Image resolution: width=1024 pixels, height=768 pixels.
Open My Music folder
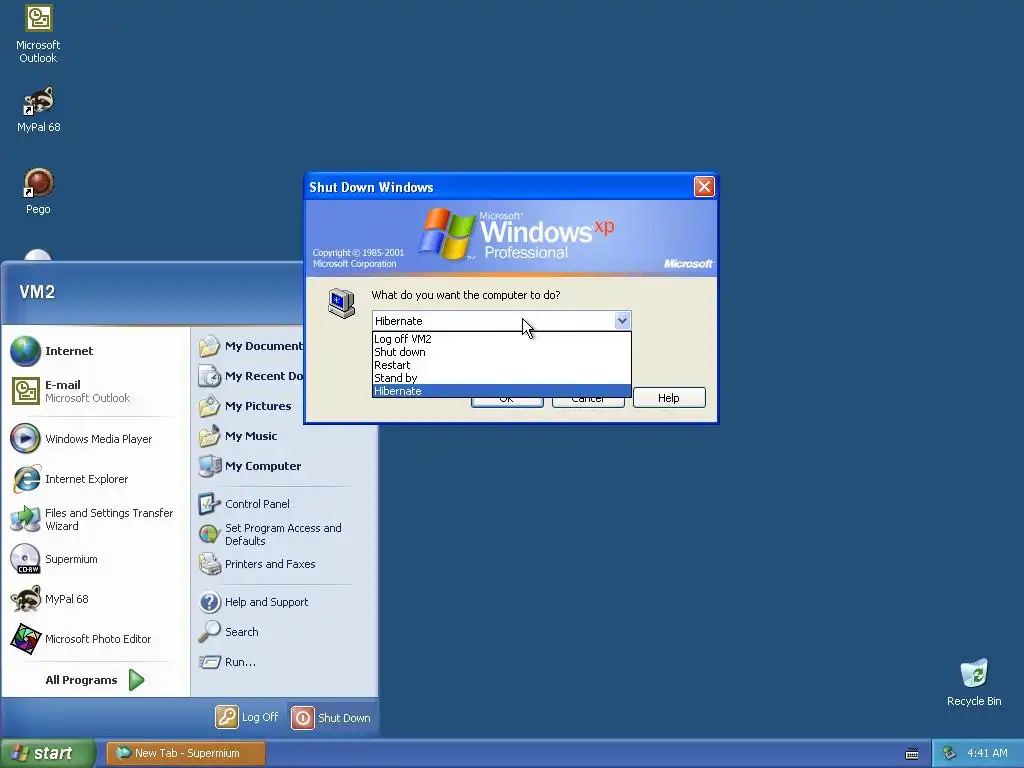pyautogui.click(x=238, y=436)
